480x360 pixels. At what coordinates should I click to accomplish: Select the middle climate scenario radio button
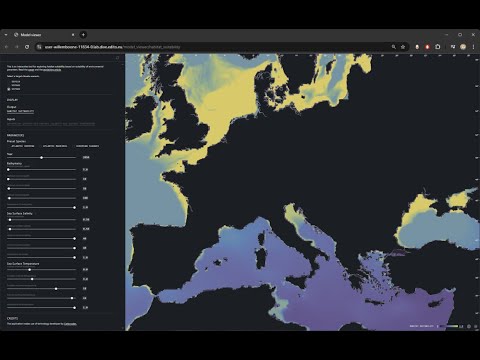[9, 85]
